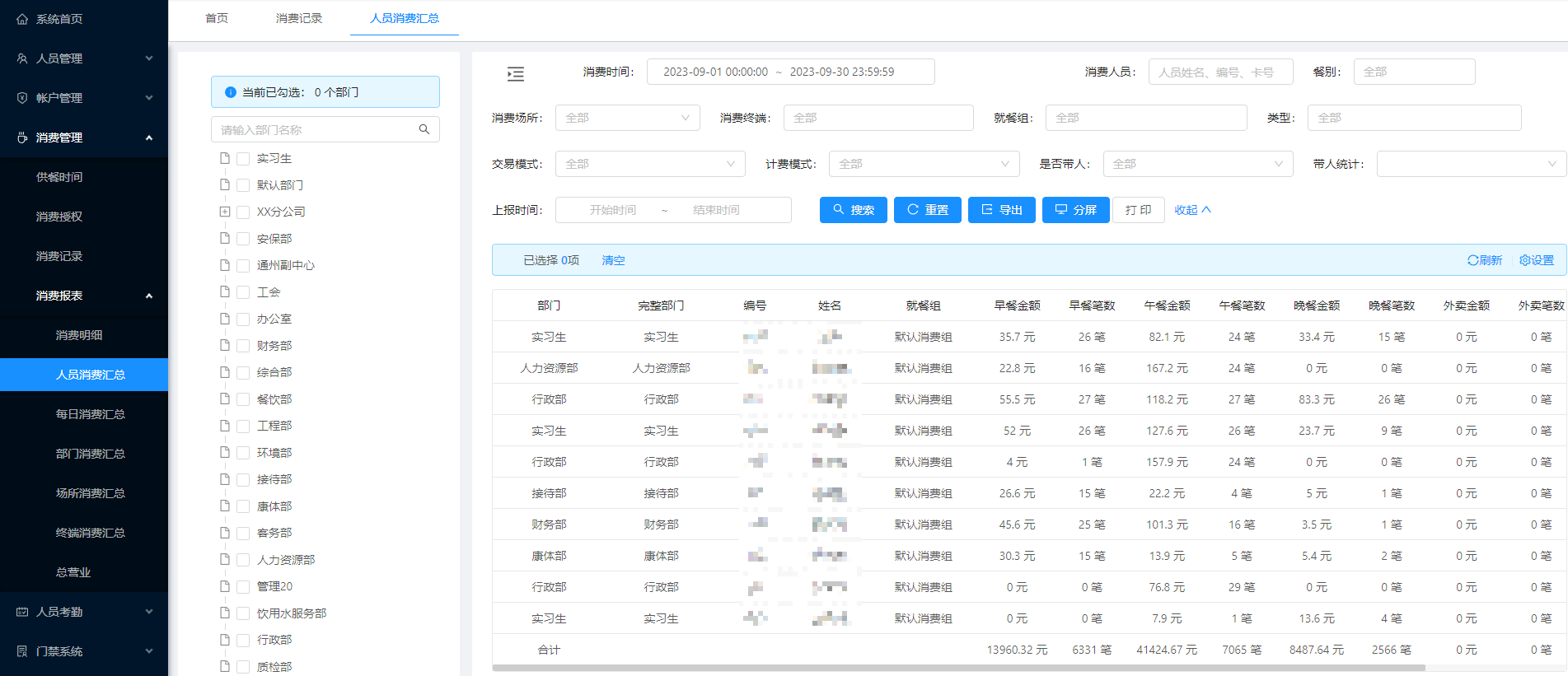
Task: Expand the 帐户管理 sidebar menu
Action: click(x=84, y=98)
